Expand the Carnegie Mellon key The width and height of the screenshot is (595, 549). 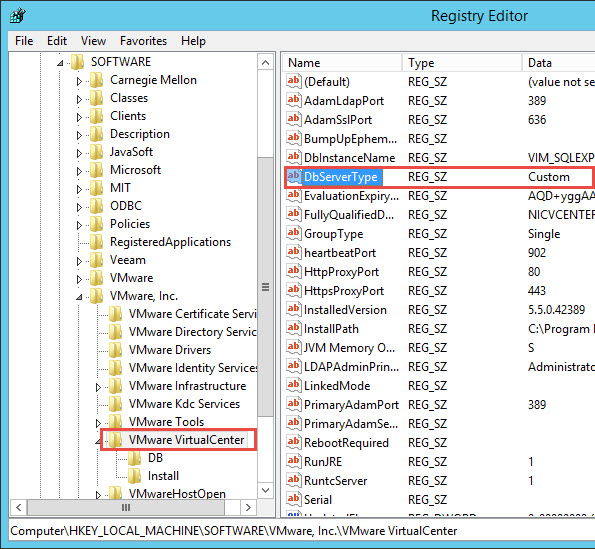pyautogui.click(x=79, y=81)
